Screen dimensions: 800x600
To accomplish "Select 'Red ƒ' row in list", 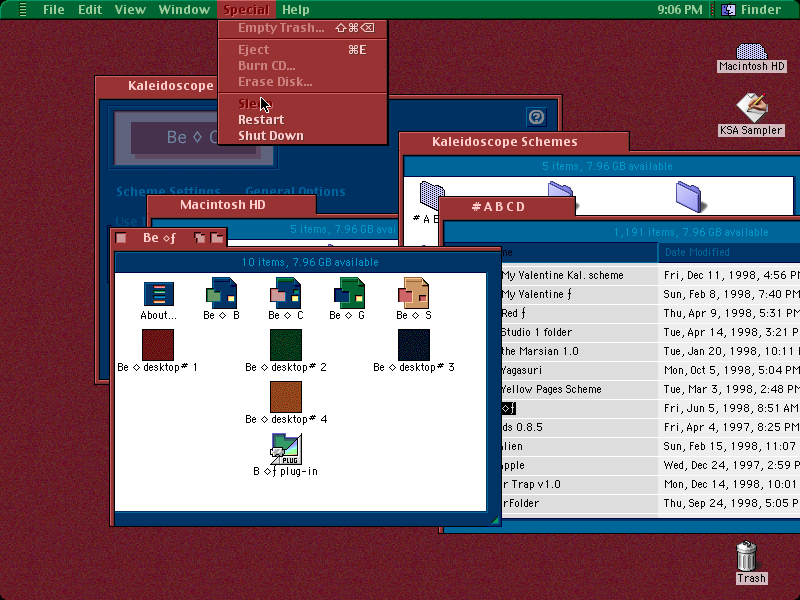I will click(x=513, y=313).
